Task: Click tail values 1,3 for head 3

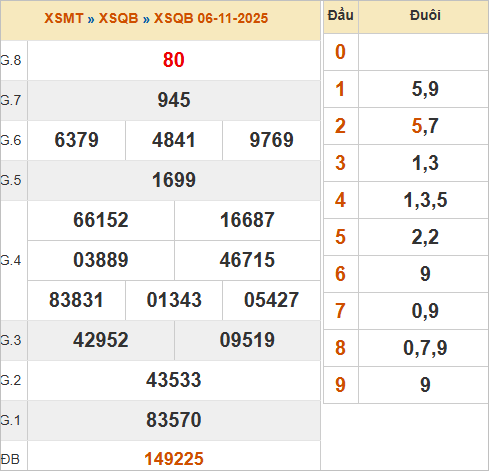Action: click(x=425, y=163)
